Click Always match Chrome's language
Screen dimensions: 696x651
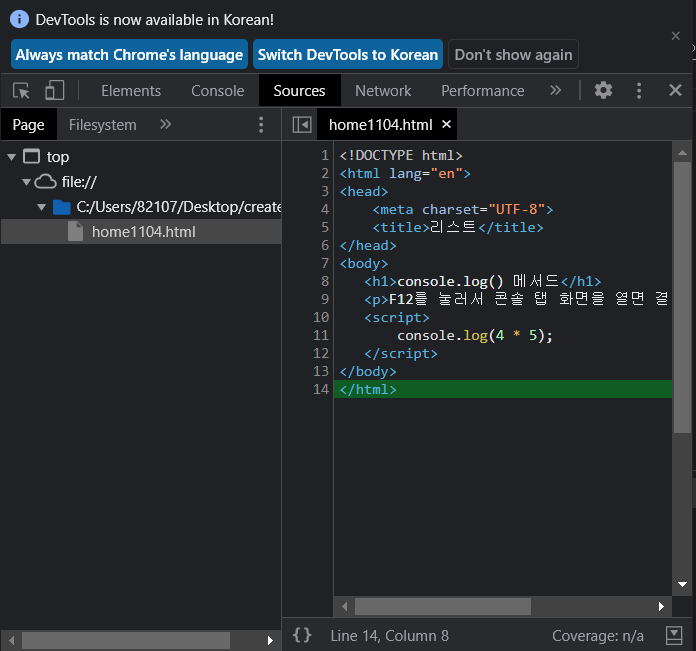click(129, 55)
